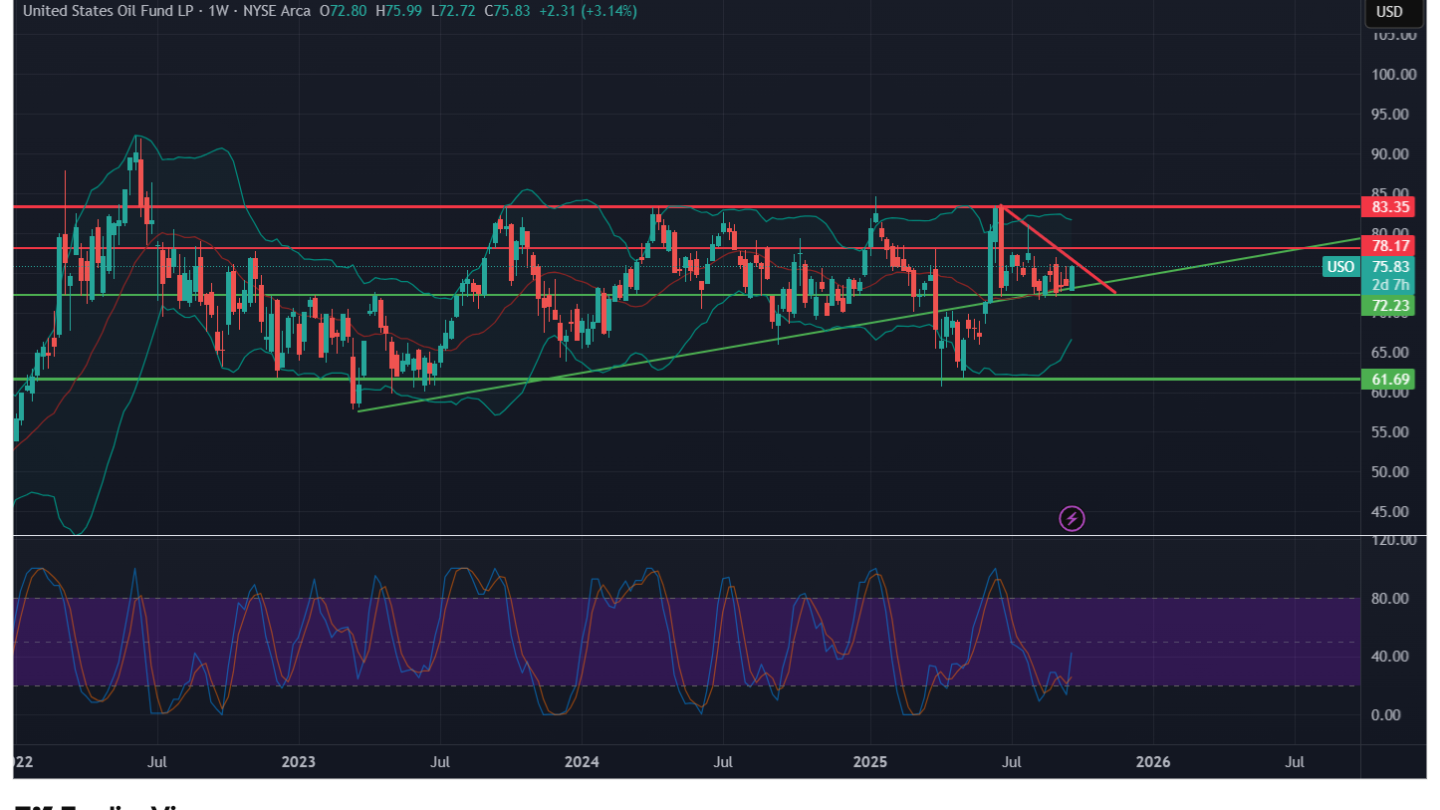Select the 83.35 red price label
This screenshot has height=810, width=1440.
coord(1391,207)
